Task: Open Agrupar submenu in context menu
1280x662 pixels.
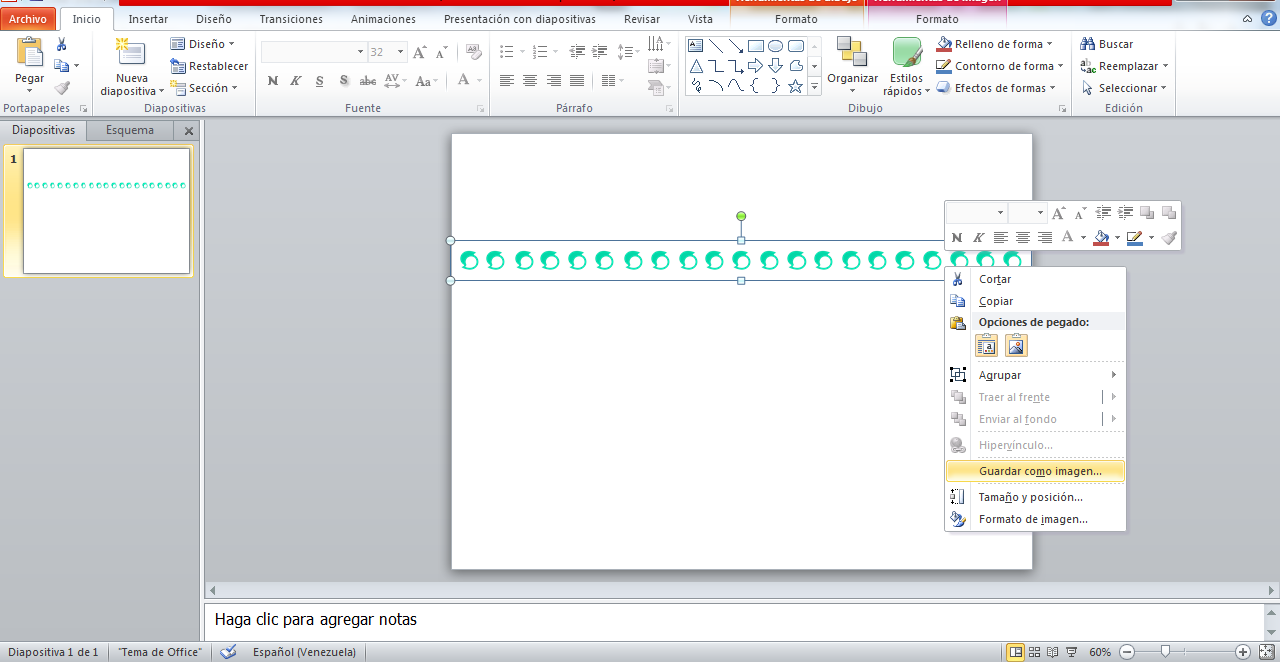Action: [x=1035, y=375]
